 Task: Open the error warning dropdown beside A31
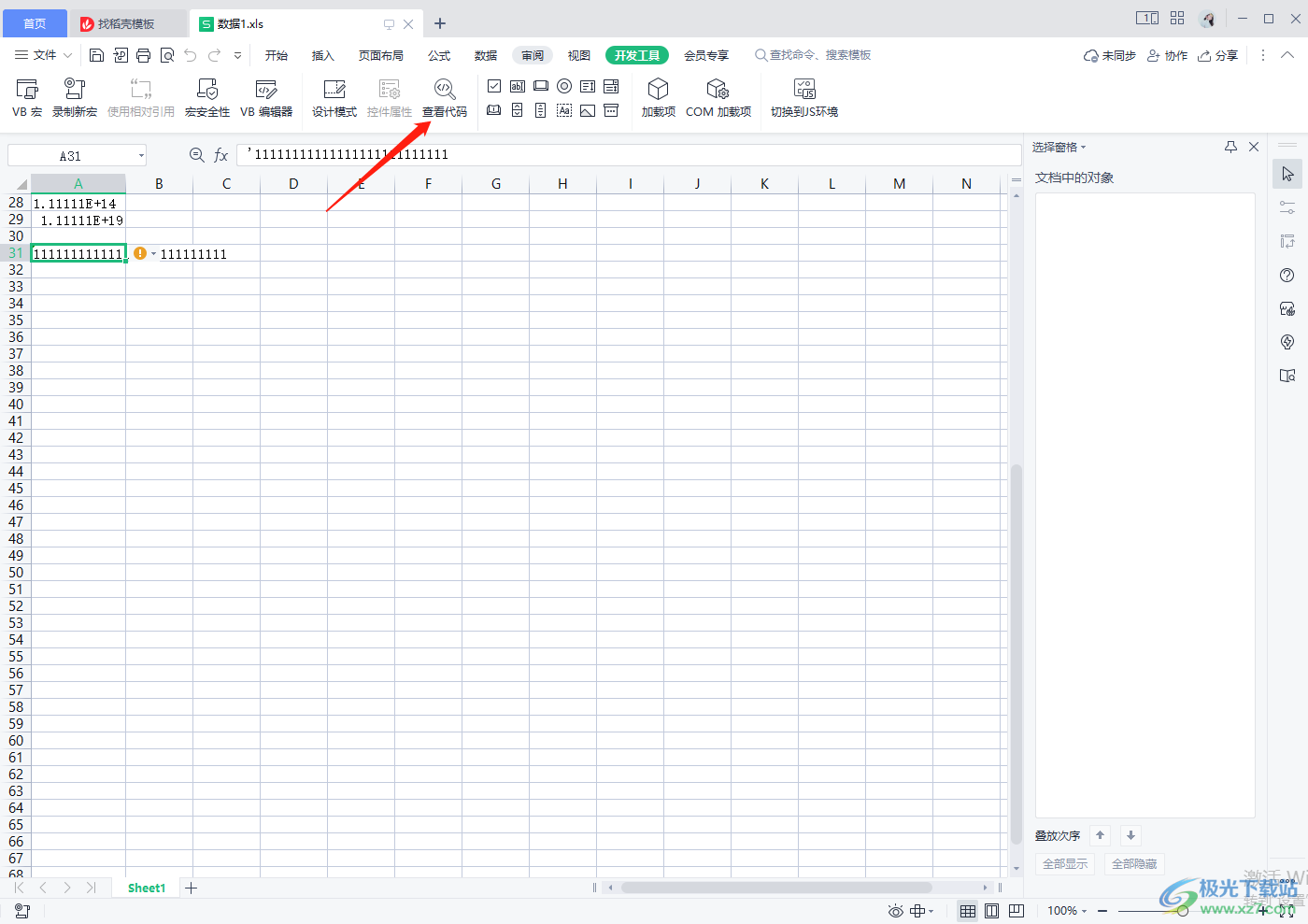tap(154, 254)
